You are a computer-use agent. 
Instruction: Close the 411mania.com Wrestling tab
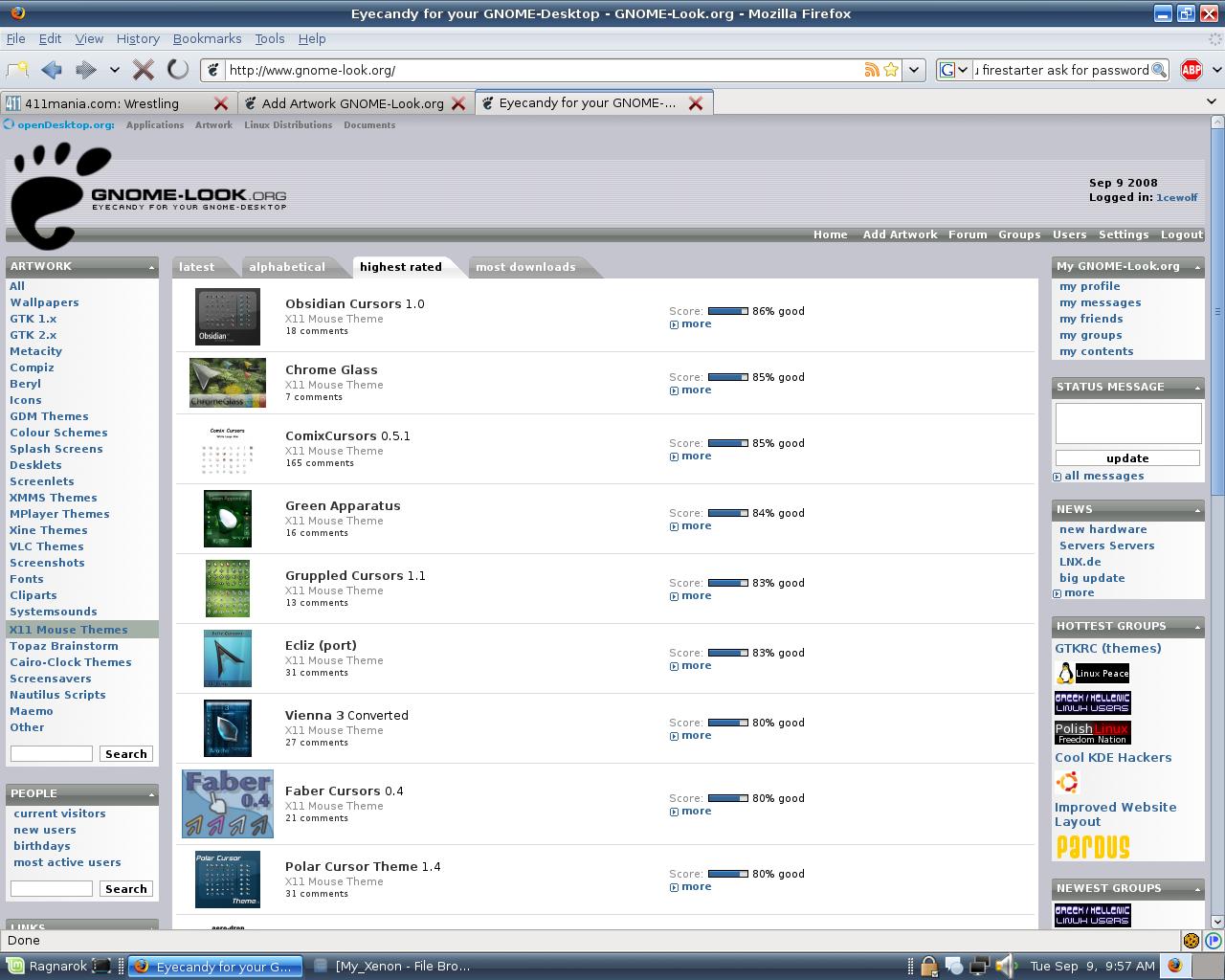point(221,103)
